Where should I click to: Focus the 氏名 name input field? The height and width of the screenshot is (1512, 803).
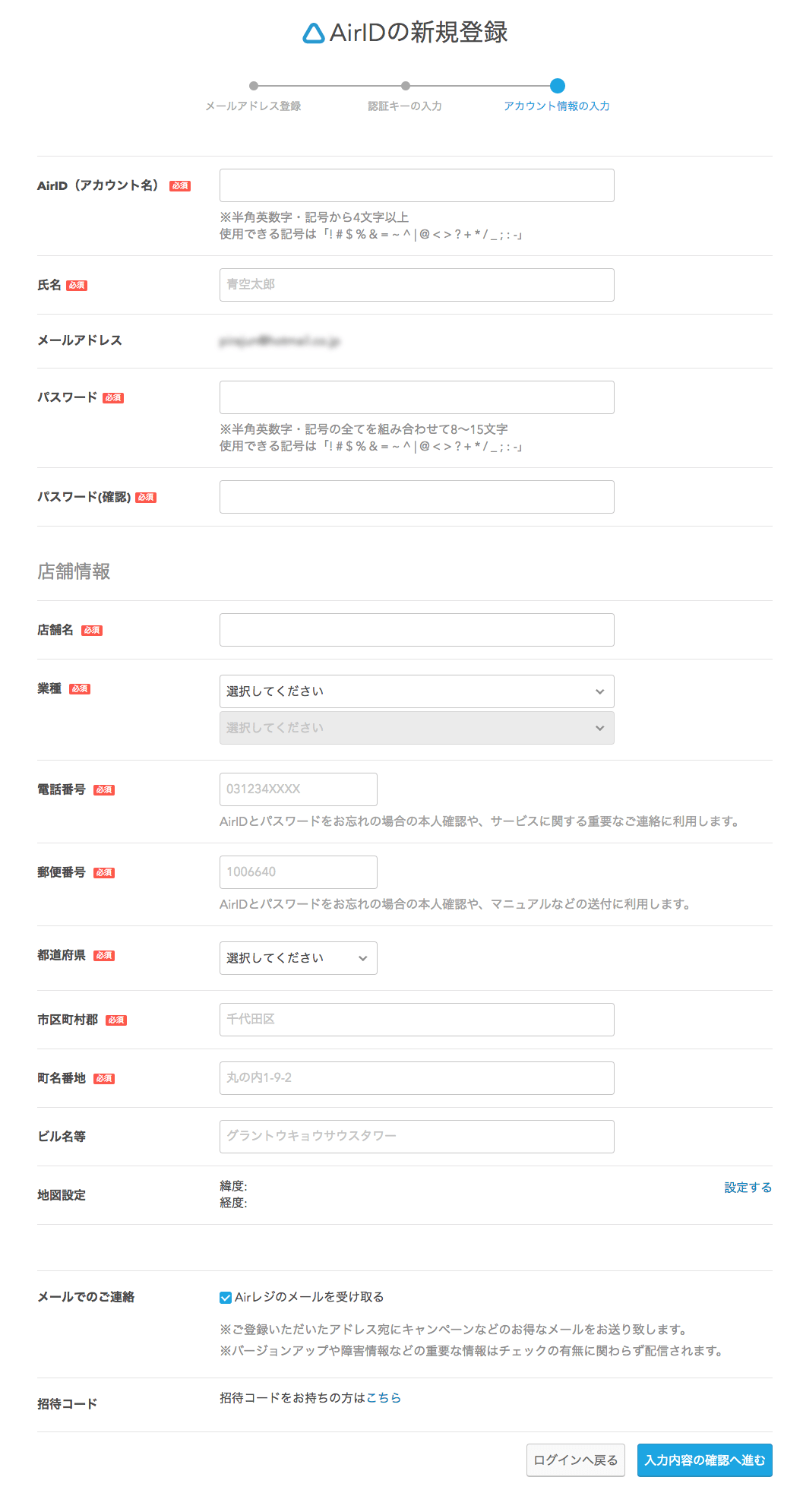[416, 285]
